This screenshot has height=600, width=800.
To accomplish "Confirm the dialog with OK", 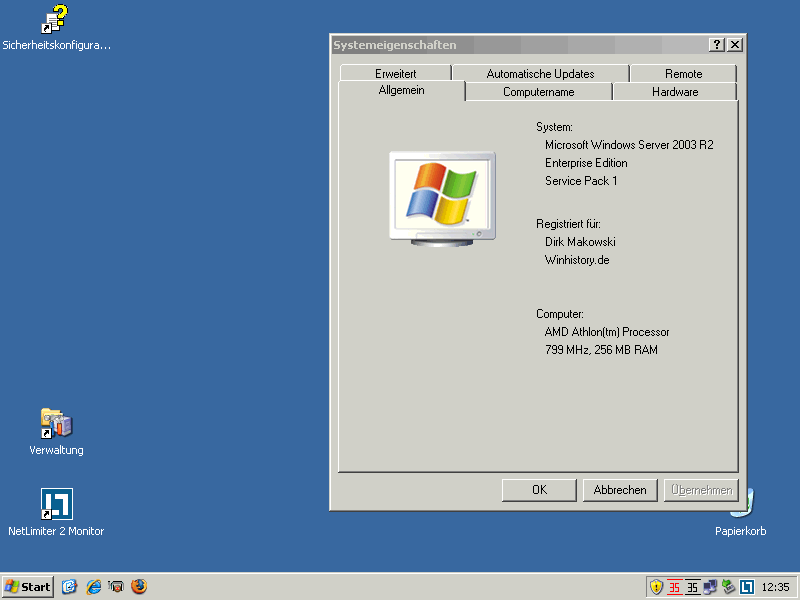I will [539, 490].
